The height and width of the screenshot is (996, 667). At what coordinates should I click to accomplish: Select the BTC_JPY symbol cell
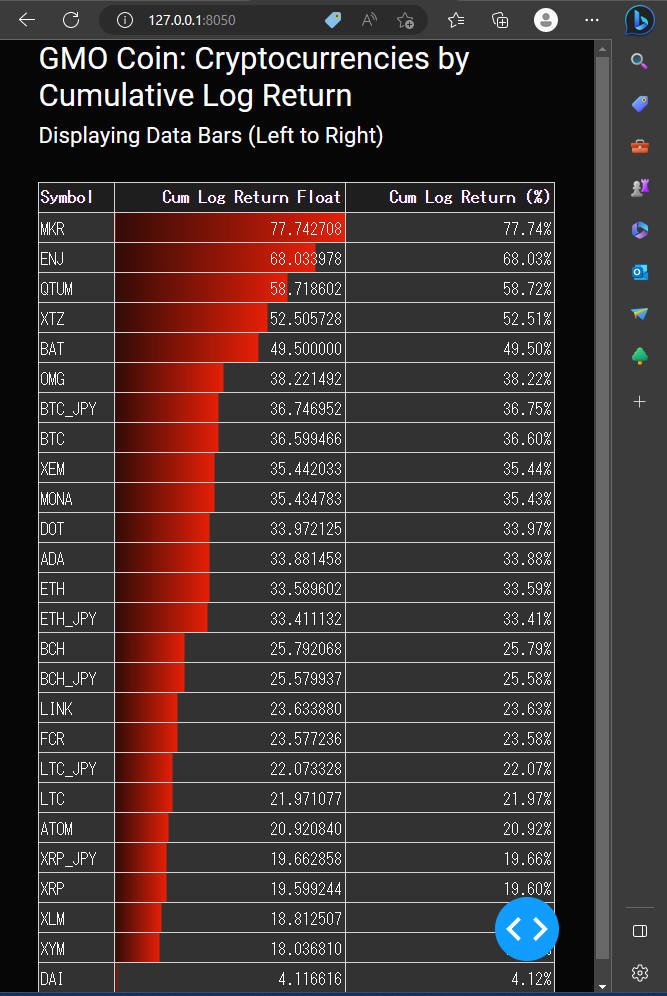(x=76, y=408)
